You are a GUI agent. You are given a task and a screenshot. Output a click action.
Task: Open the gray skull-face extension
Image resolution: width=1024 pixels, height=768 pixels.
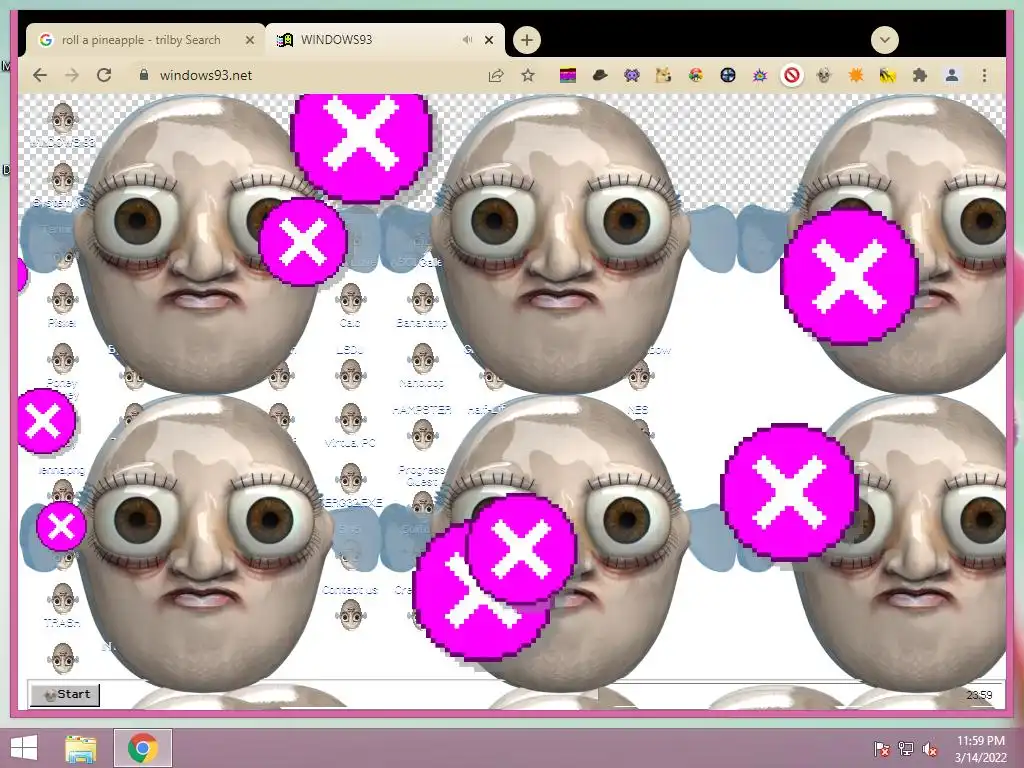tap(824, 75)
